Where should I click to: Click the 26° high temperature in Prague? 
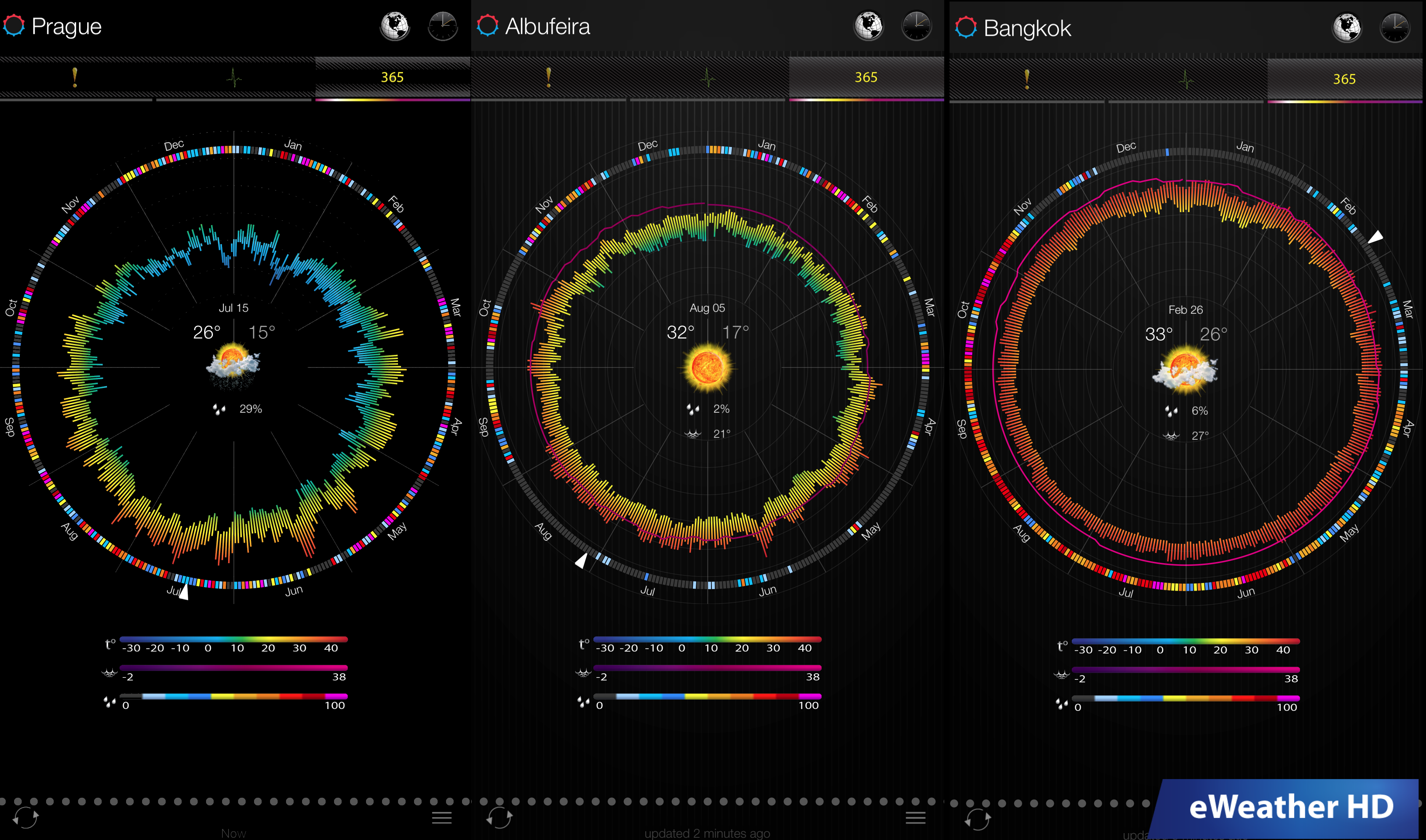[207, 332]
